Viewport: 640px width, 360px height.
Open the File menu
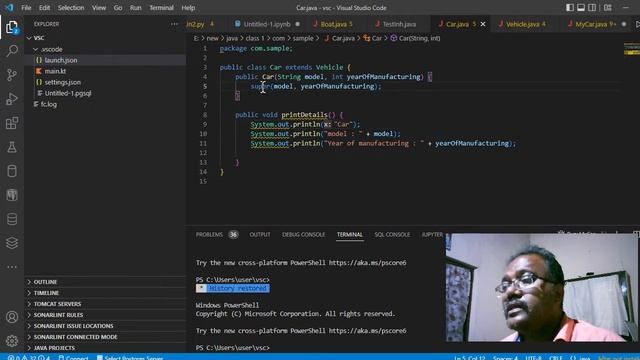pyautogui.click(x=26, y=8)
